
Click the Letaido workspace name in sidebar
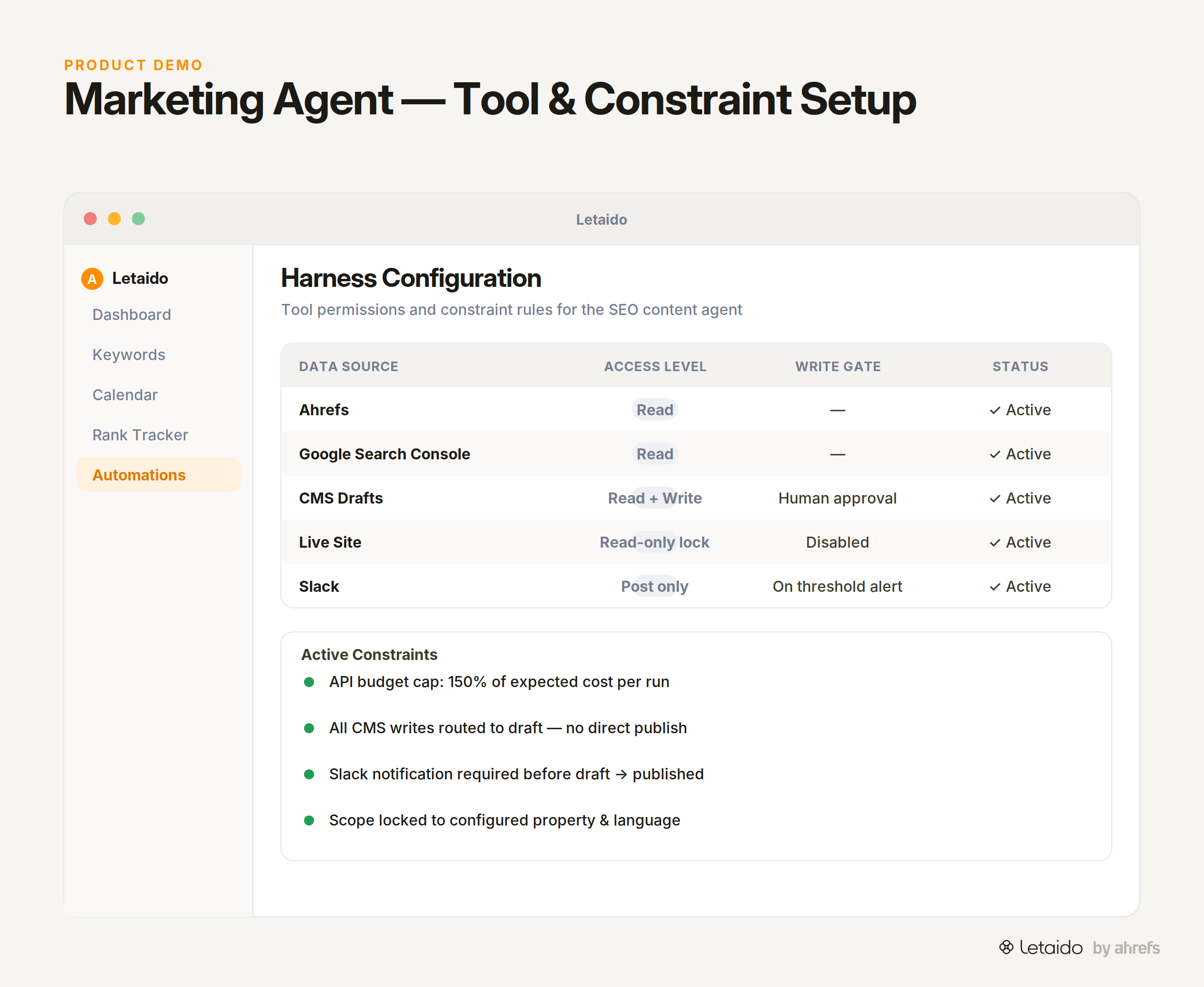(x=140, y=278)
